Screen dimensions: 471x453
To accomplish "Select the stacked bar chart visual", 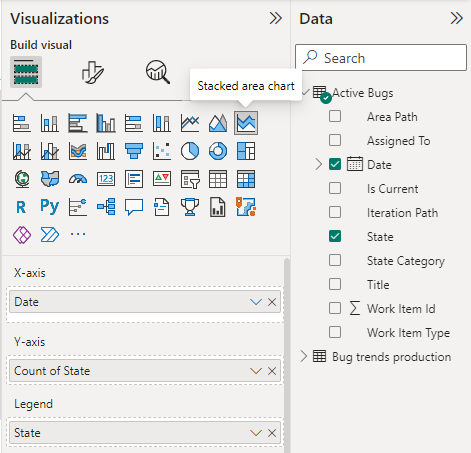I will click(22, 123).
